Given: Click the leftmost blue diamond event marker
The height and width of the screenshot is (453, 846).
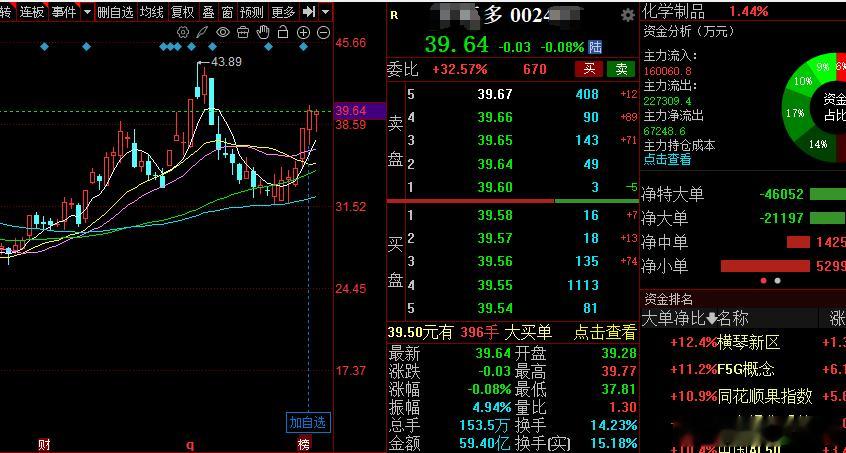Looking at the screenshot, I should coord(44,47).
